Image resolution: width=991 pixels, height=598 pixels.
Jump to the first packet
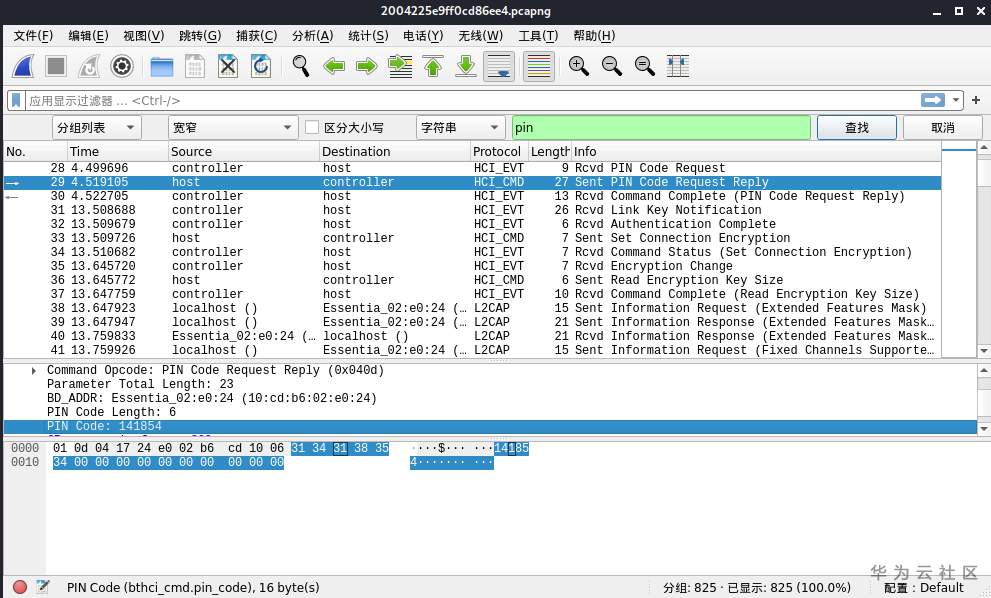(x=433, y=66)
